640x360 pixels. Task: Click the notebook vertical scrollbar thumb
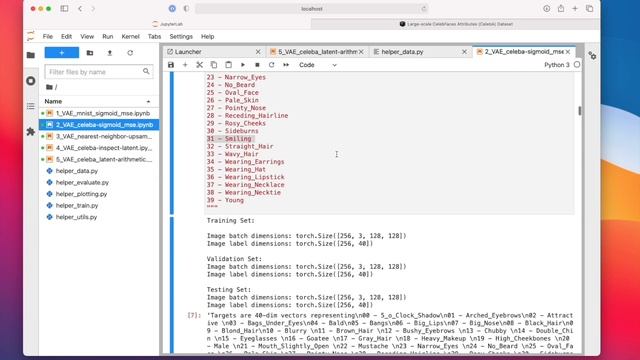click(580, 111)
